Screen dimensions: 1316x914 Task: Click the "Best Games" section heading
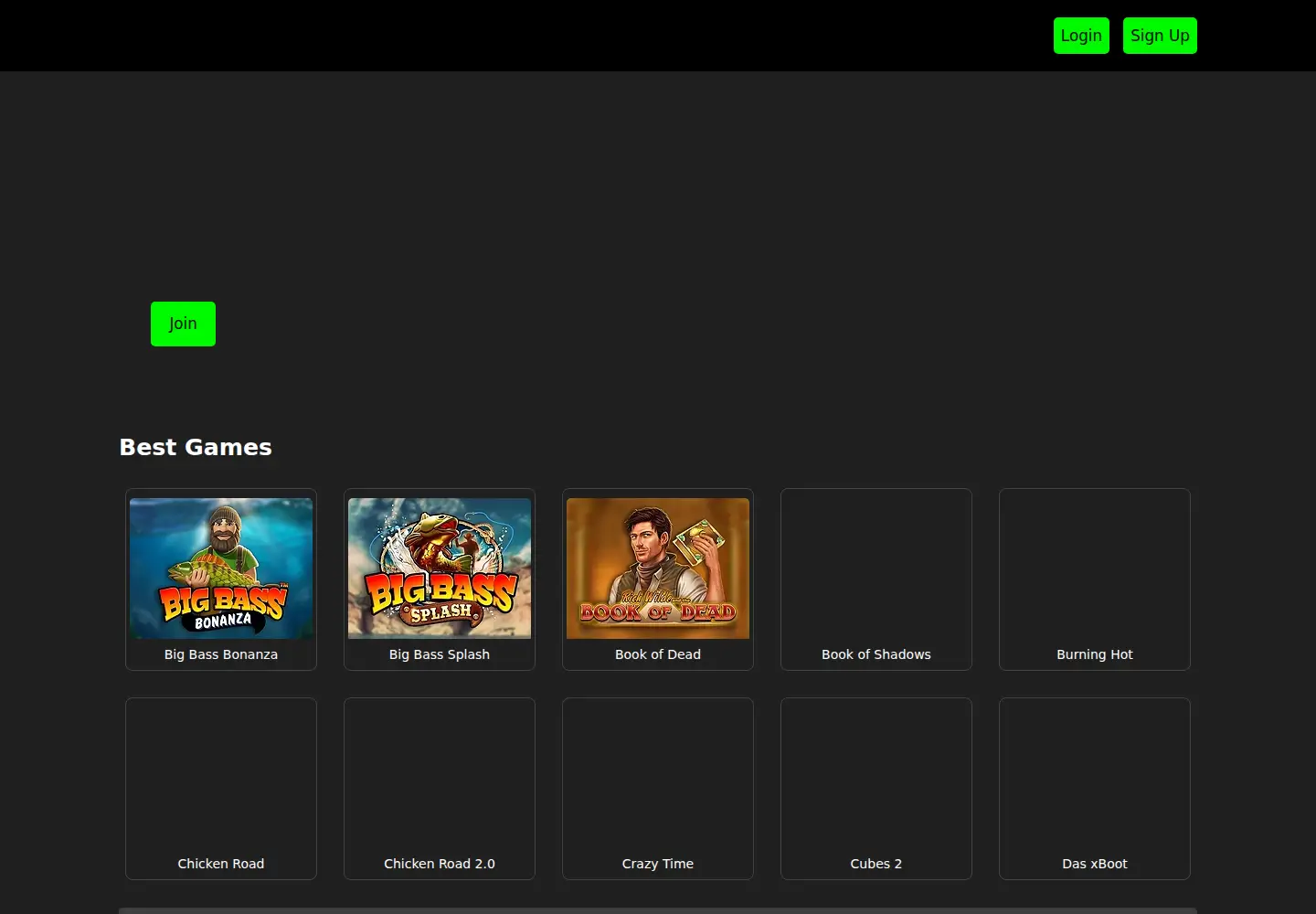pos(196,447)
